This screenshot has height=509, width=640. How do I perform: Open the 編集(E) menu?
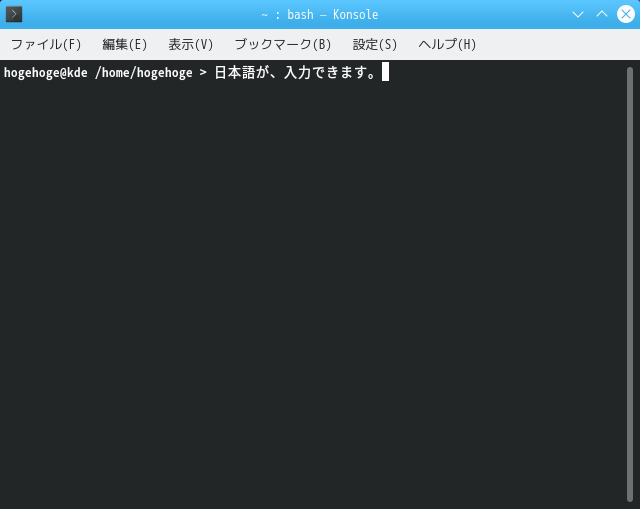tap(124, 44)
